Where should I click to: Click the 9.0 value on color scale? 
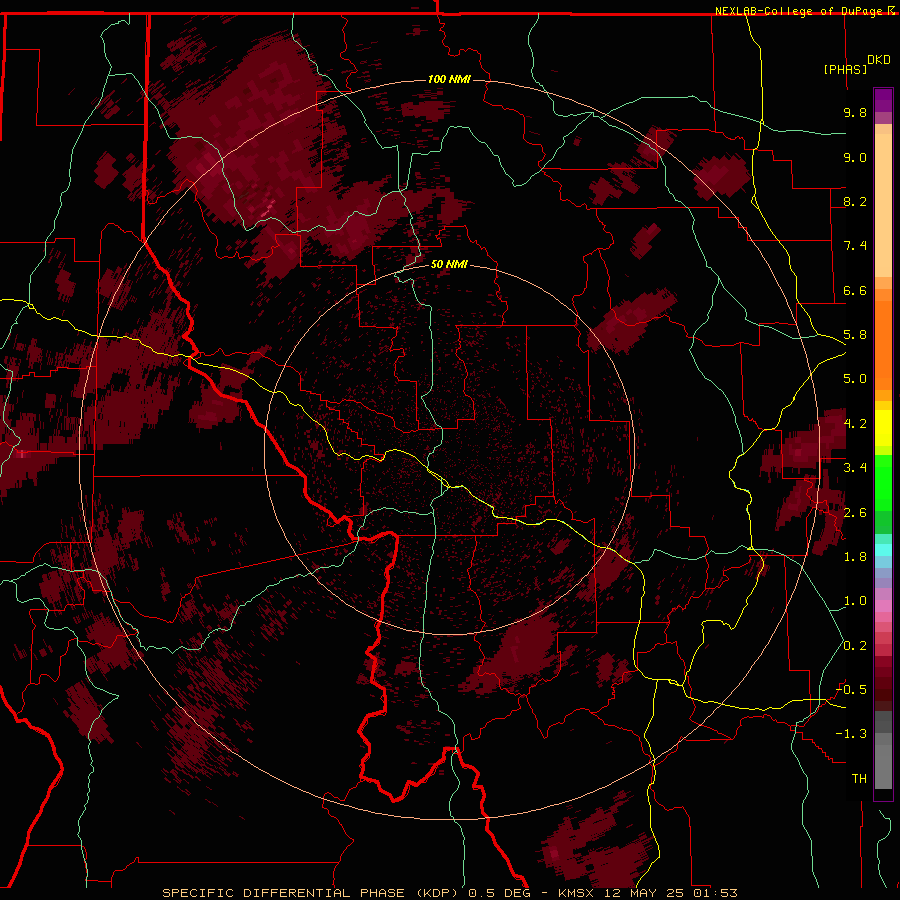(x=855, y=157)
